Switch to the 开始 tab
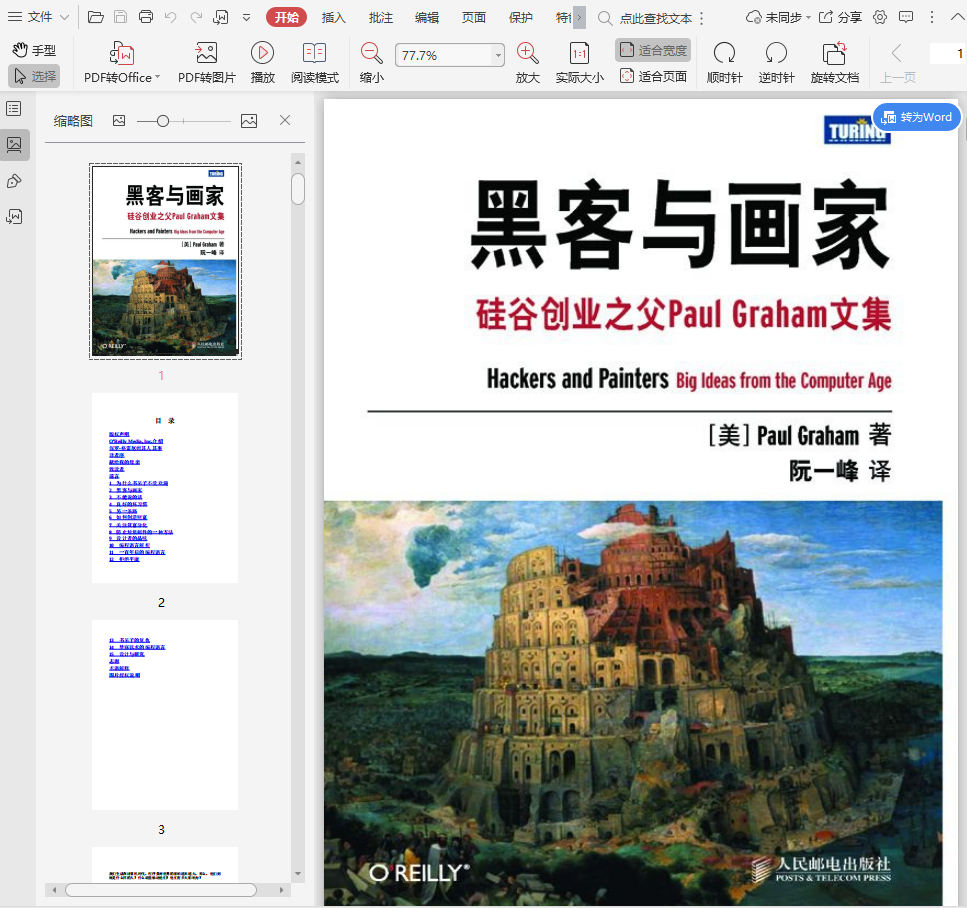 pyautogui.click(x=287, y=17)
